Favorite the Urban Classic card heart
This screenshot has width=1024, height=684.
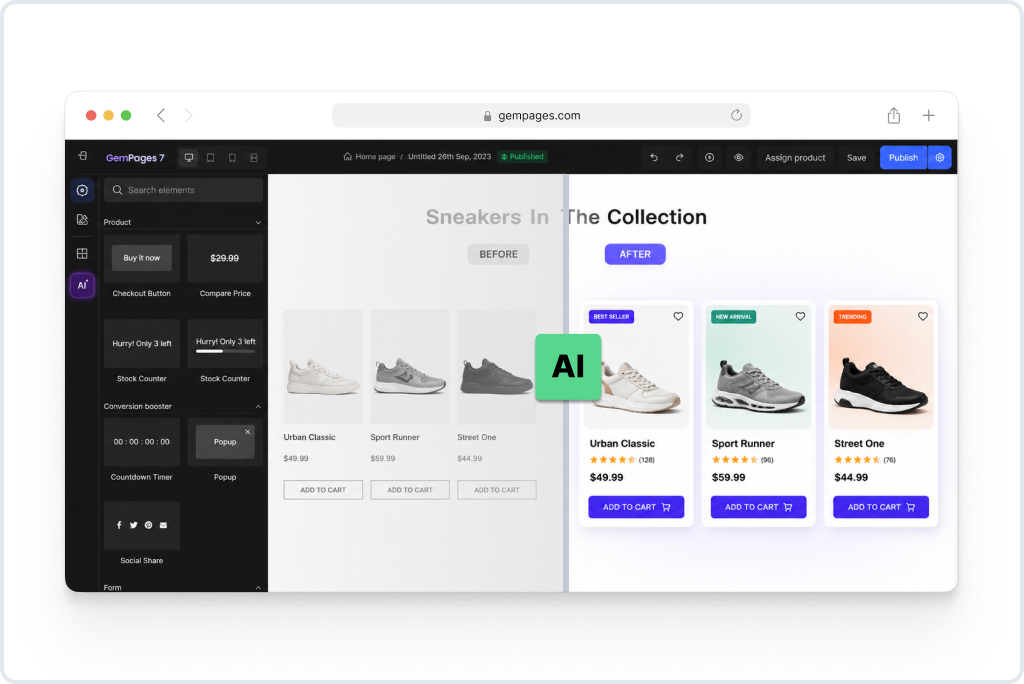(678, 316)
